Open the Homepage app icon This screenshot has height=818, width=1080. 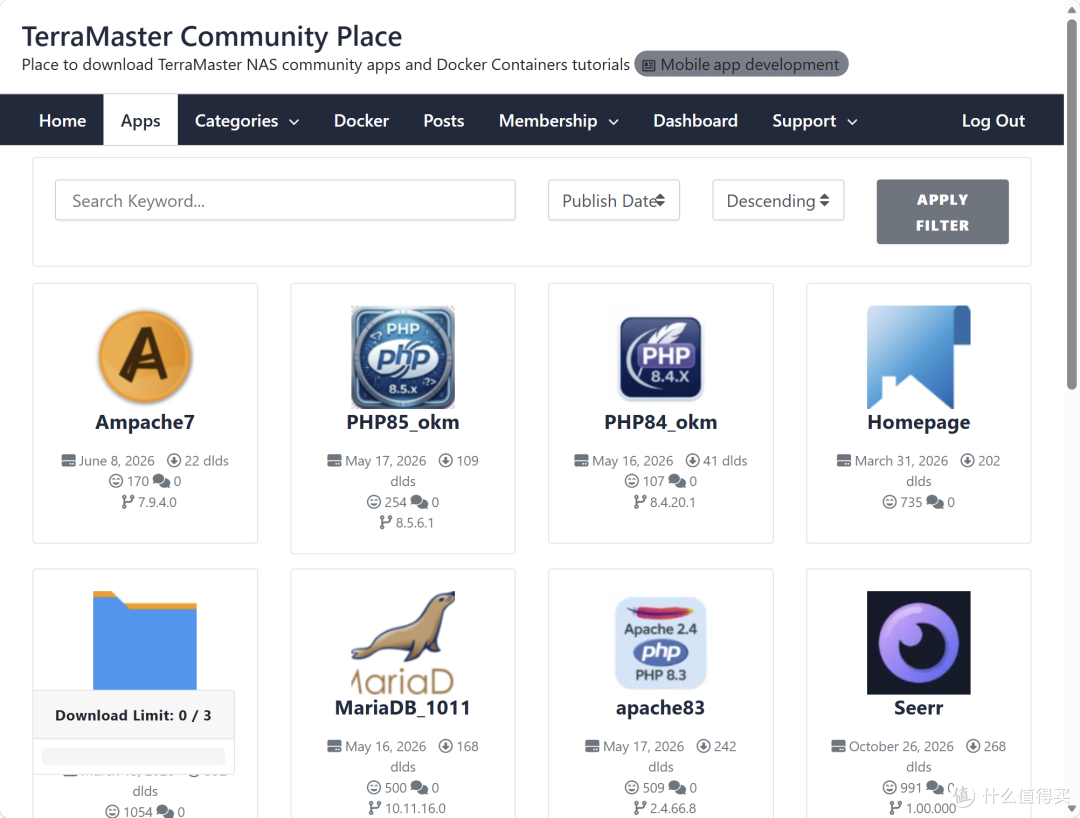pyautogui.click(x=918, y=357)
